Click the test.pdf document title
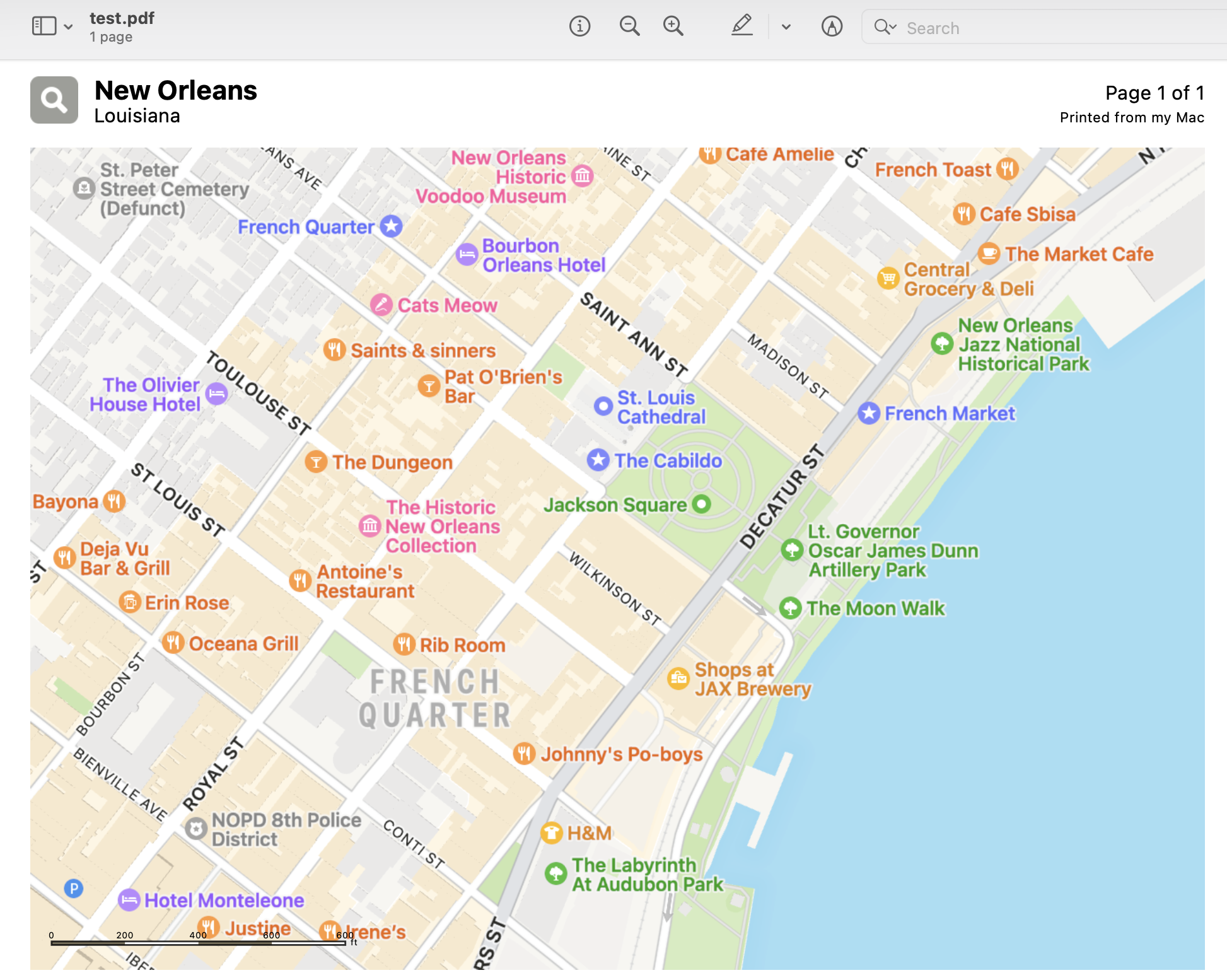 click(122, 18)
